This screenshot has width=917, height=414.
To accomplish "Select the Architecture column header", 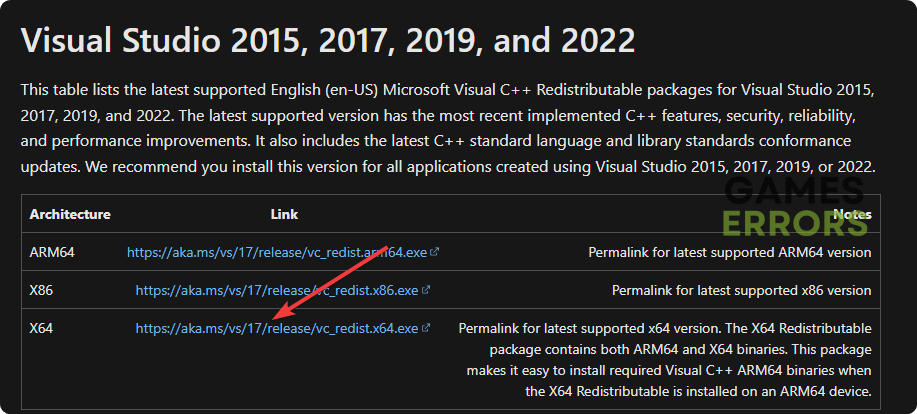I will coord(70,214).
